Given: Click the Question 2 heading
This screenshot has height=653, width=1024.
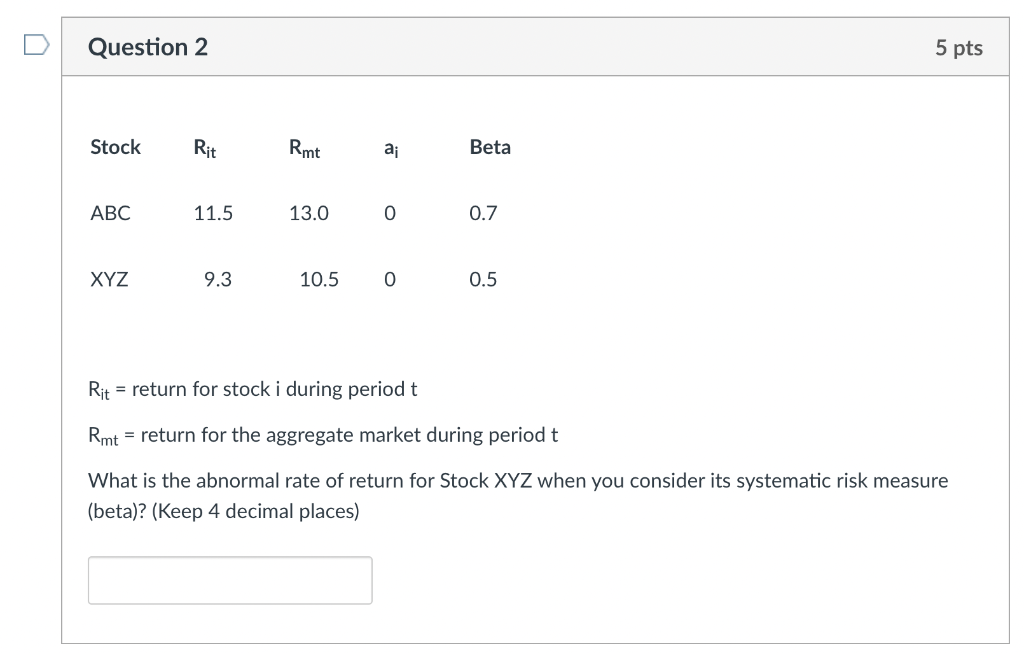Looking at the screenshot, I should 148,47.
